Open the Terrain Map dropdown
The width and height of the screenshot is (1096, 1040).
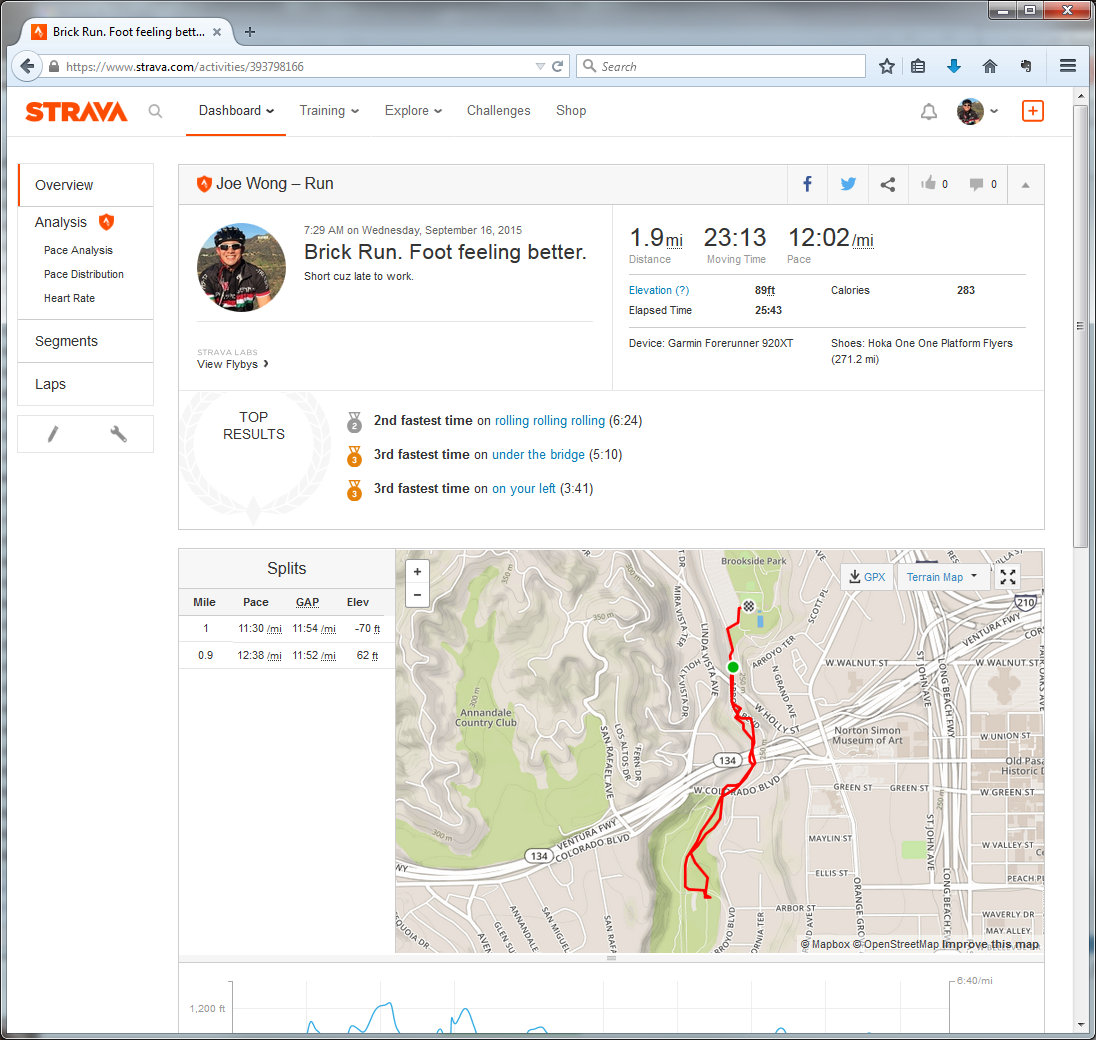942,577
